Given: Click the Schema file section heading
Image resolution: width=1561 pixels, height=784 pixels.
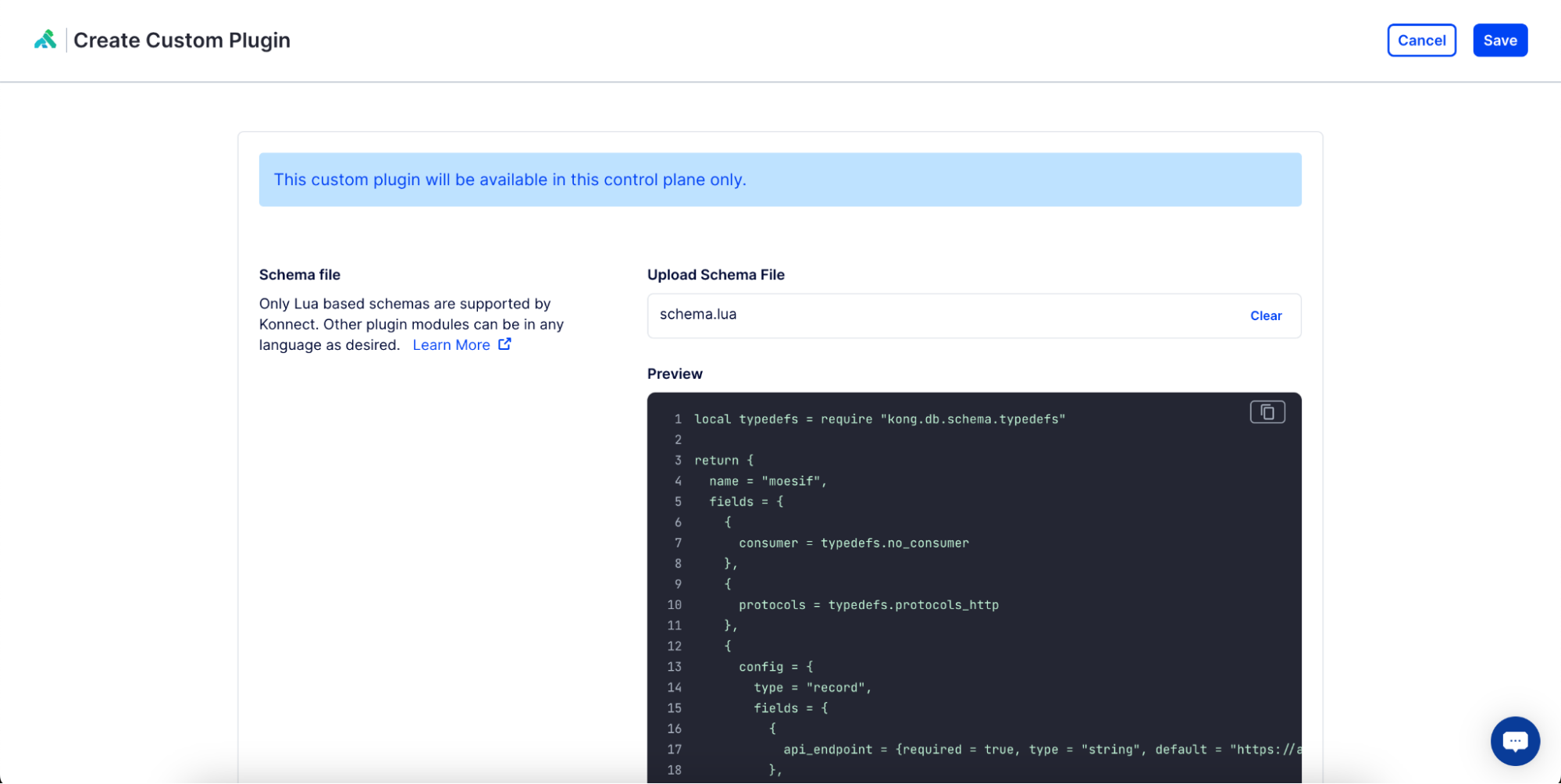Looking at the screenshot, I should coord(300,274).
